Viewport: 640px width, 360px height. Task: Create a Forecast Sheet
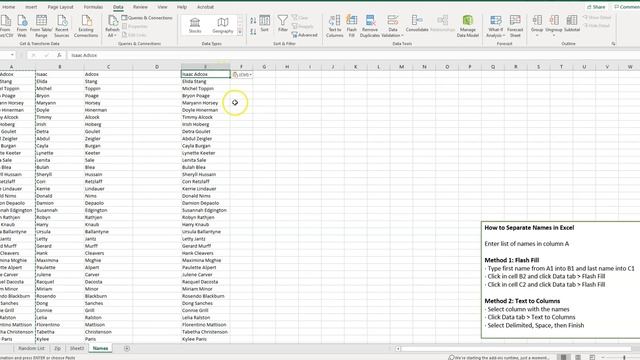[515, 26]
